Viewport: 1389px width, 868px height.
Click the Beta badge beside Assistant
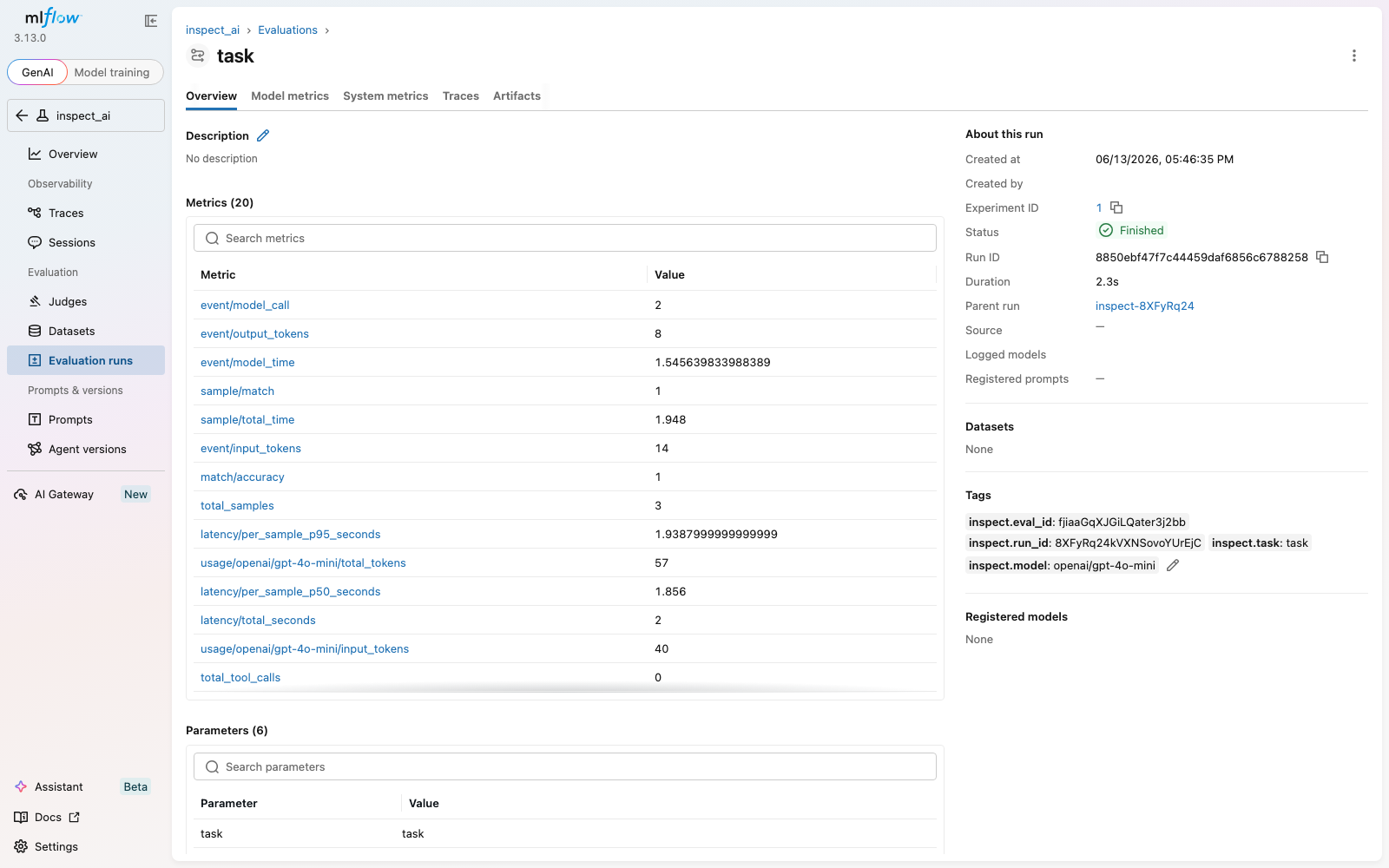[x=135, y=786]
